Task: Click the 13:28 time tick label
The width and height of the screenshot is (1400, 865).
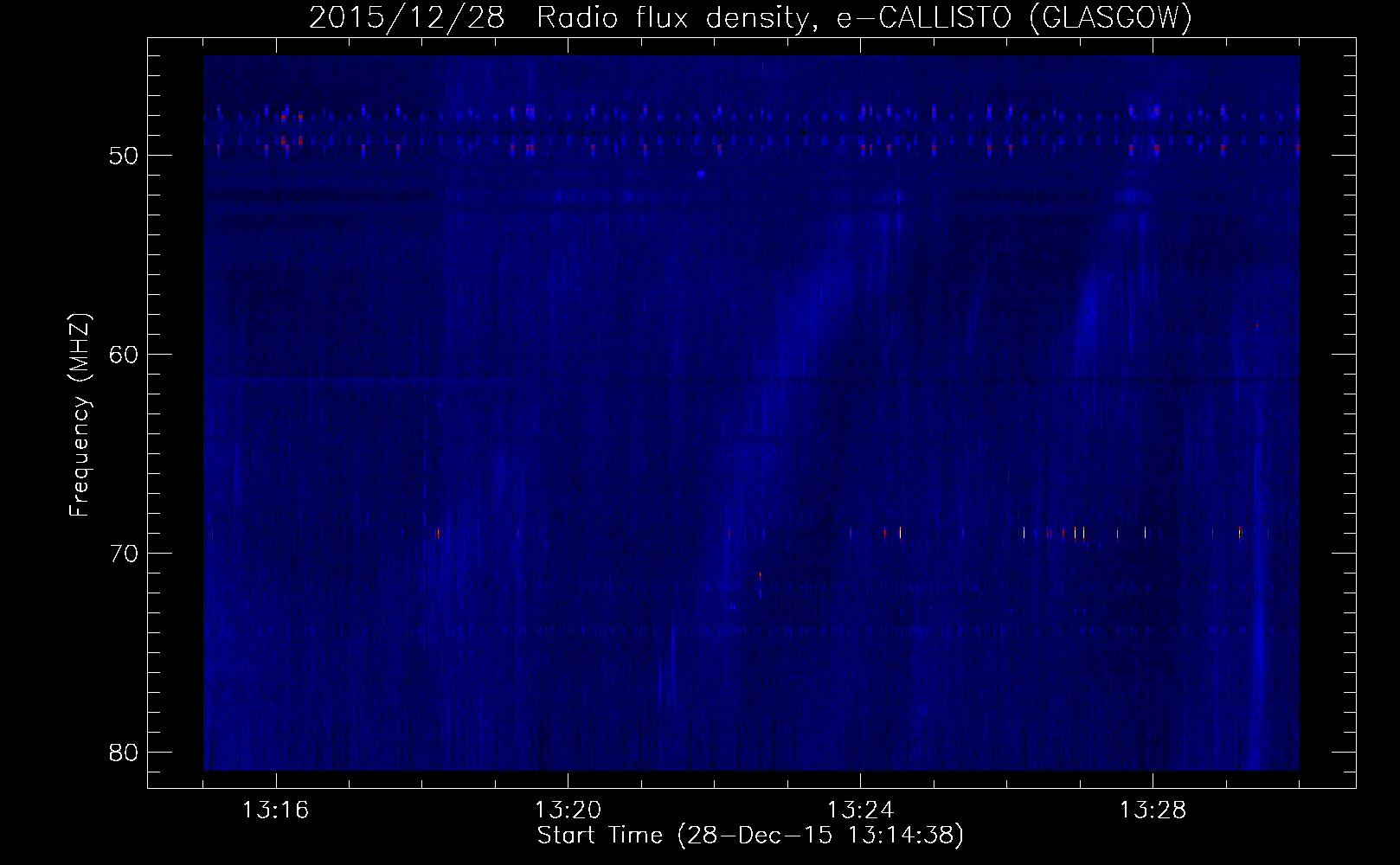Action: pos(1153,811)
